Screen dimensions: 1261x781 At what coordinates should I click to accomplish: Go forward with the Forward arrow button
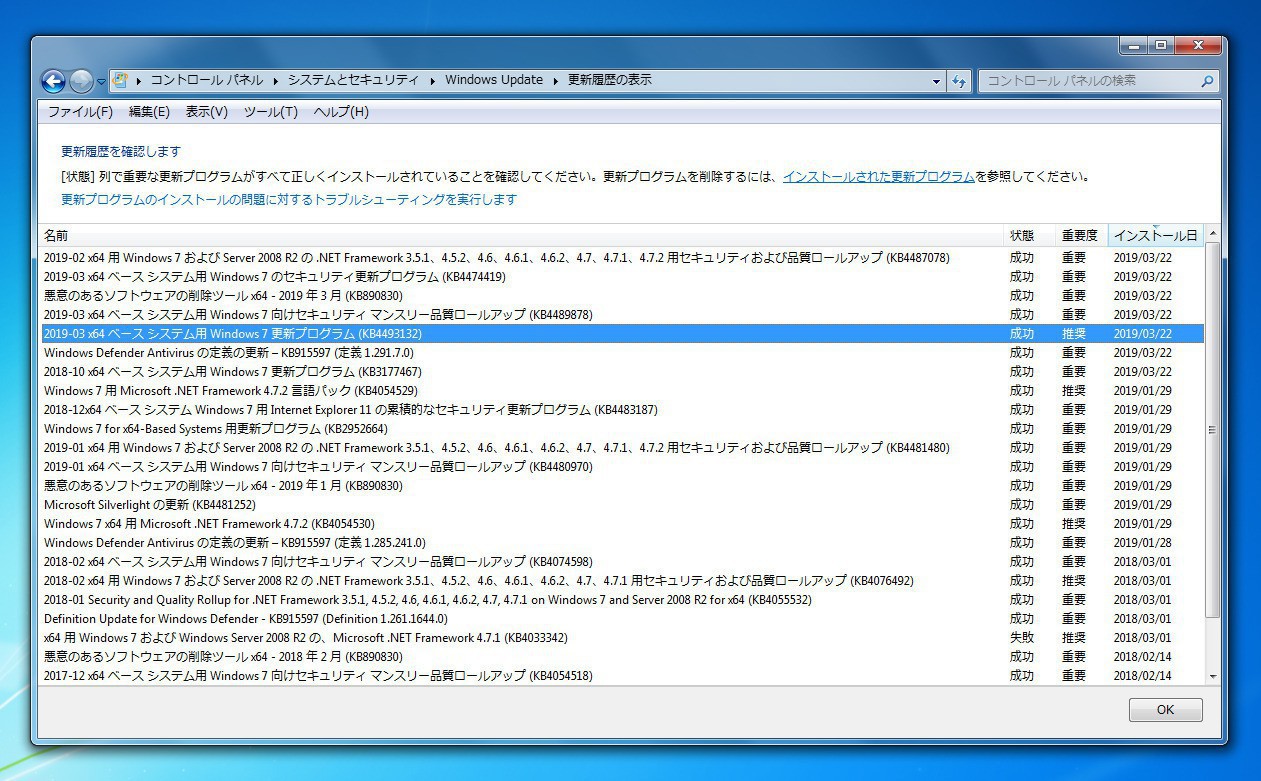(81, 81)
